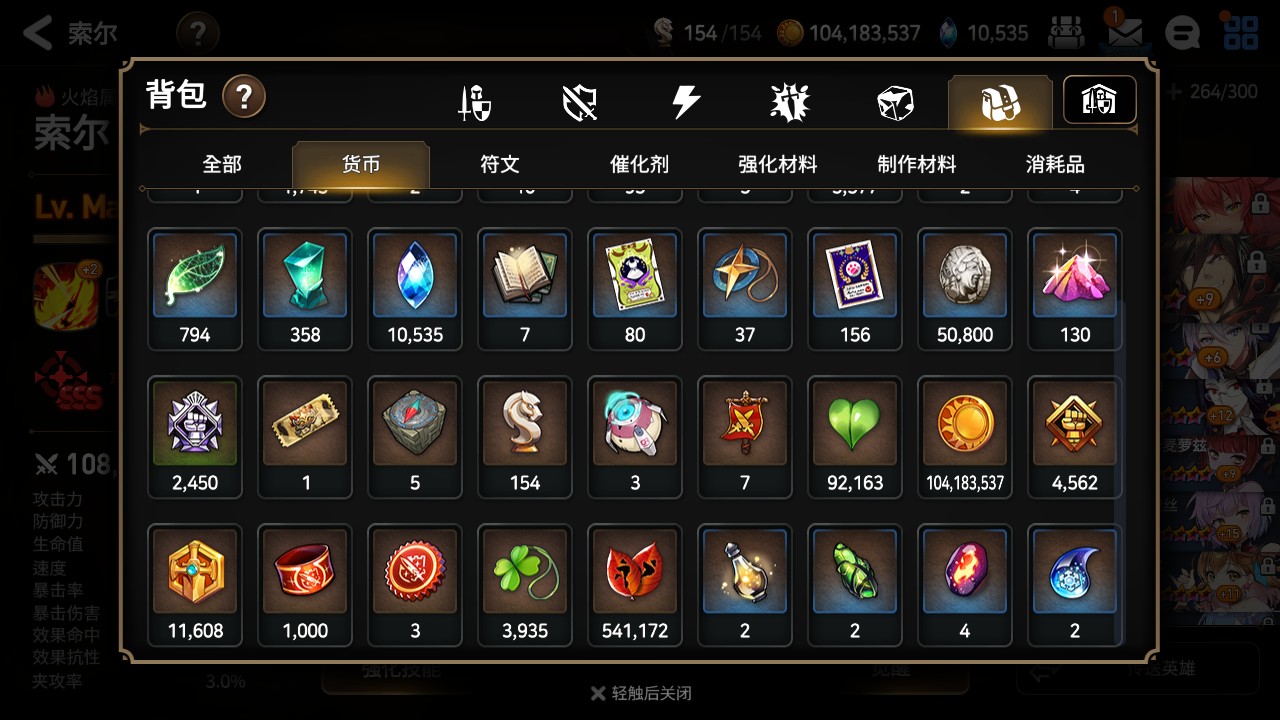
Task: Select the silver coin item showing 50,800
Action: pyautogui.click(x=965, y=289)
